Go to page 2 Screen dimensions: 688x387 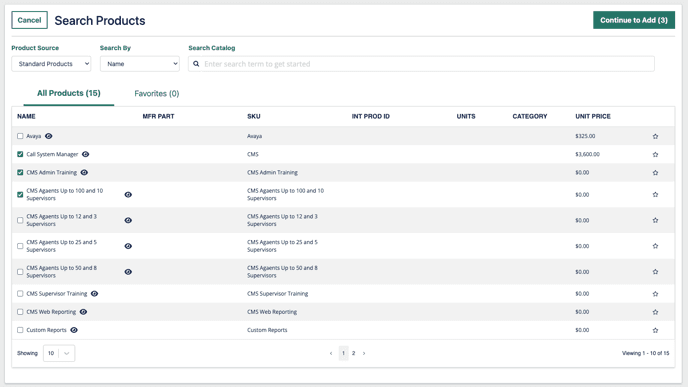tap(353, 353)
